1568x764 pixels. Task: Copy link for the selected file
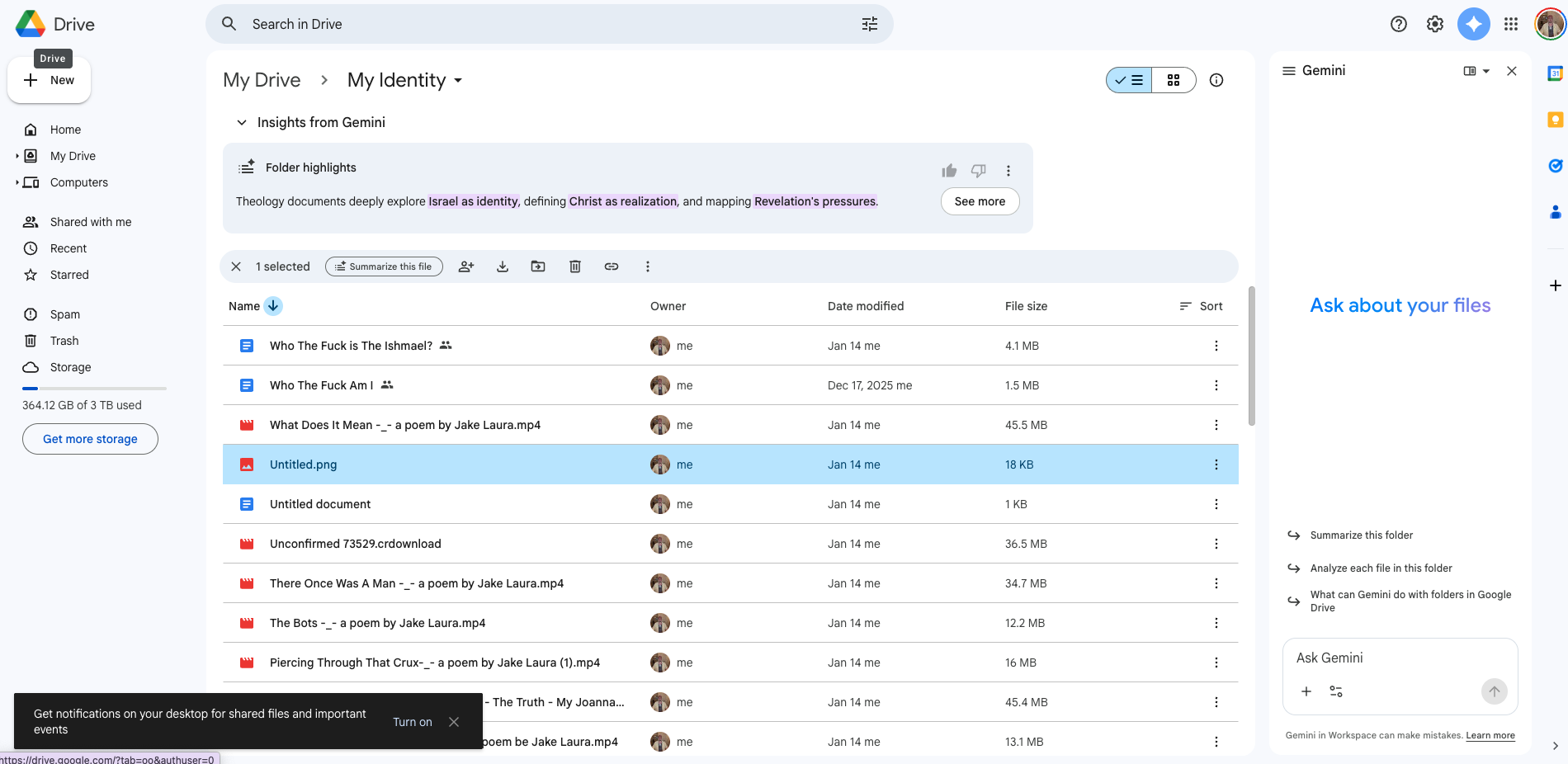click(x=612, y=266)
